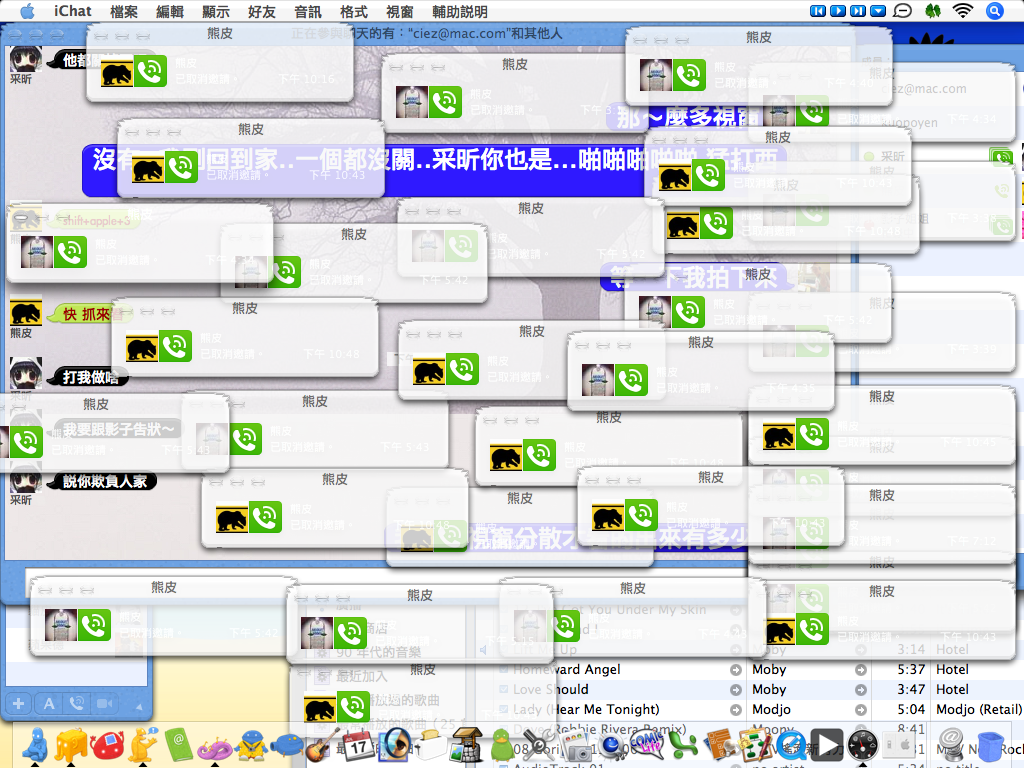Open Dashboard gauges icon in Dock
This screenshot has height=768, width=1024.
pos(863,744)
